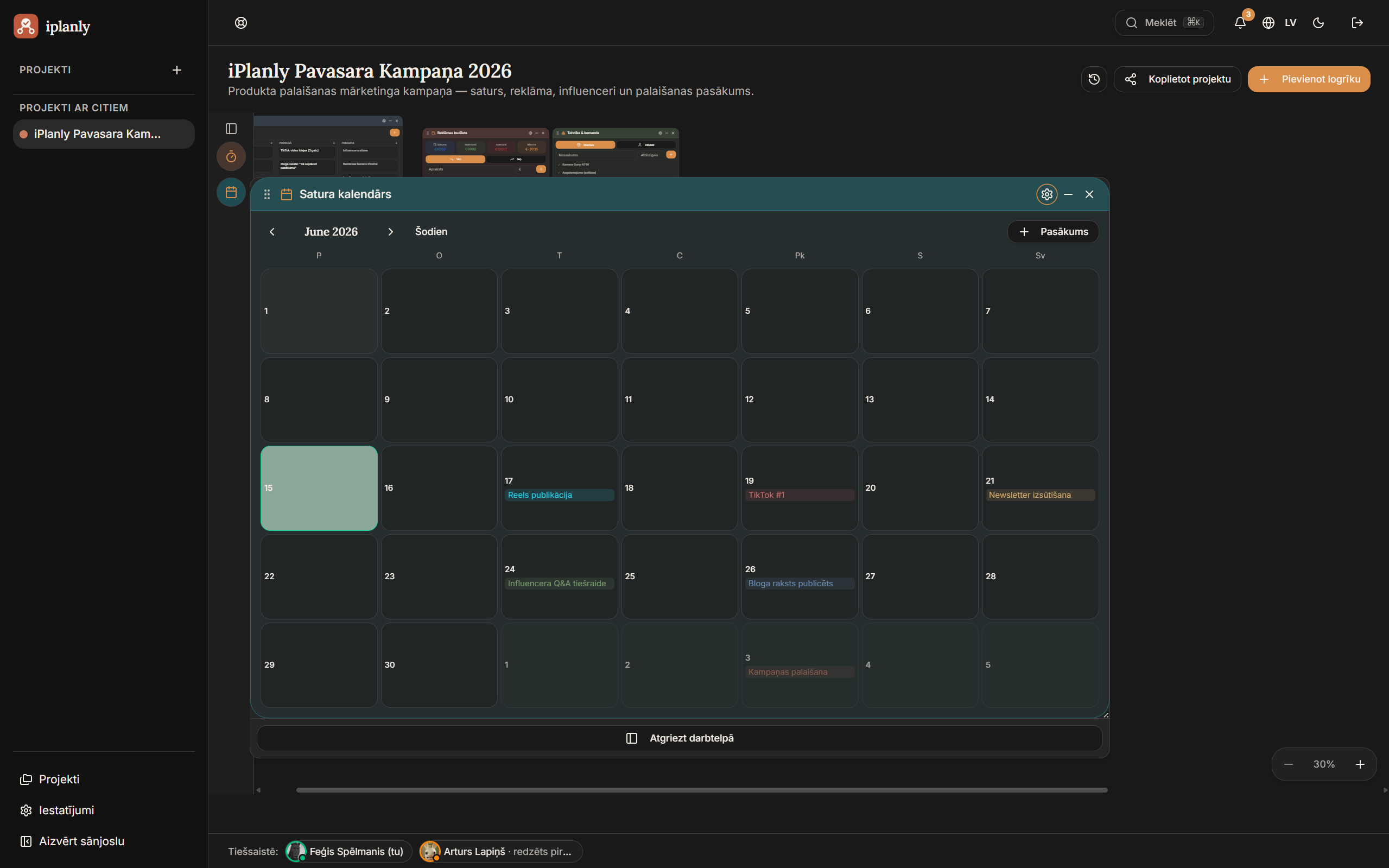Click Feģis Spēlmanis (tu) user chip
The height and width of the screenshot is (868, 1389).
click(x=349, y=851)
